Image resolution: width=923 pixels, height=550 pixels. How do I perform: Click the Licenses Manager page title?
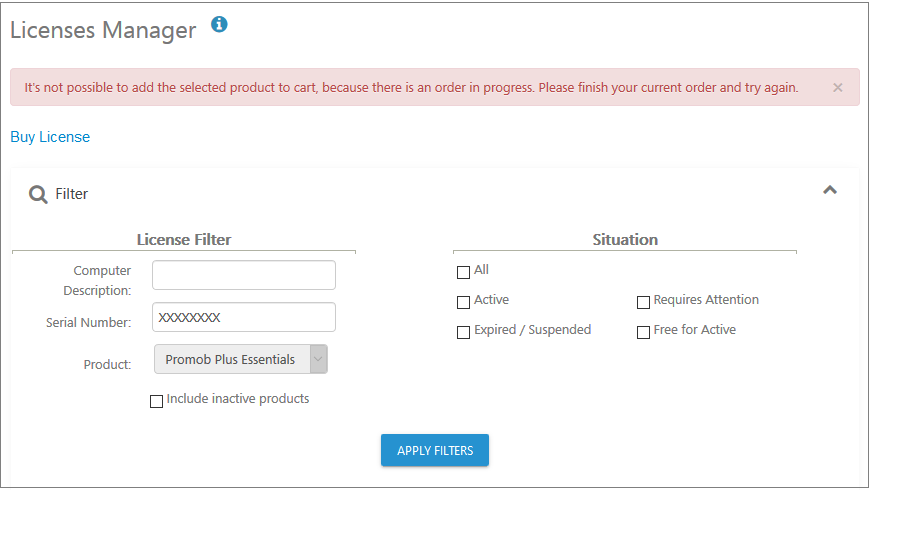[x=103, y=30]
